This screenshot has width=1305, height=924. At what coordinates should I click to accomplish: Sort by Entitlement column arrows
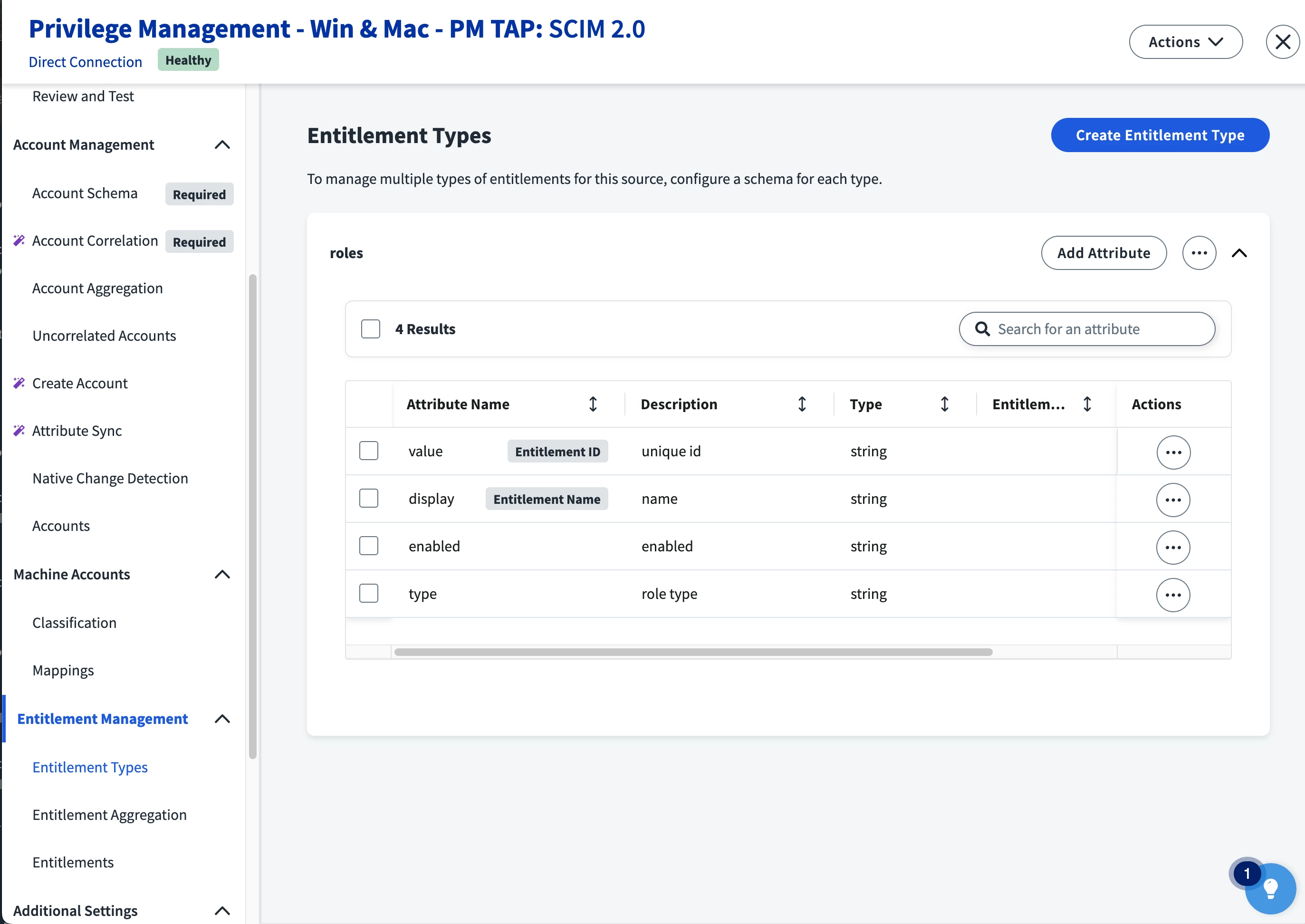click(1087, 404)
